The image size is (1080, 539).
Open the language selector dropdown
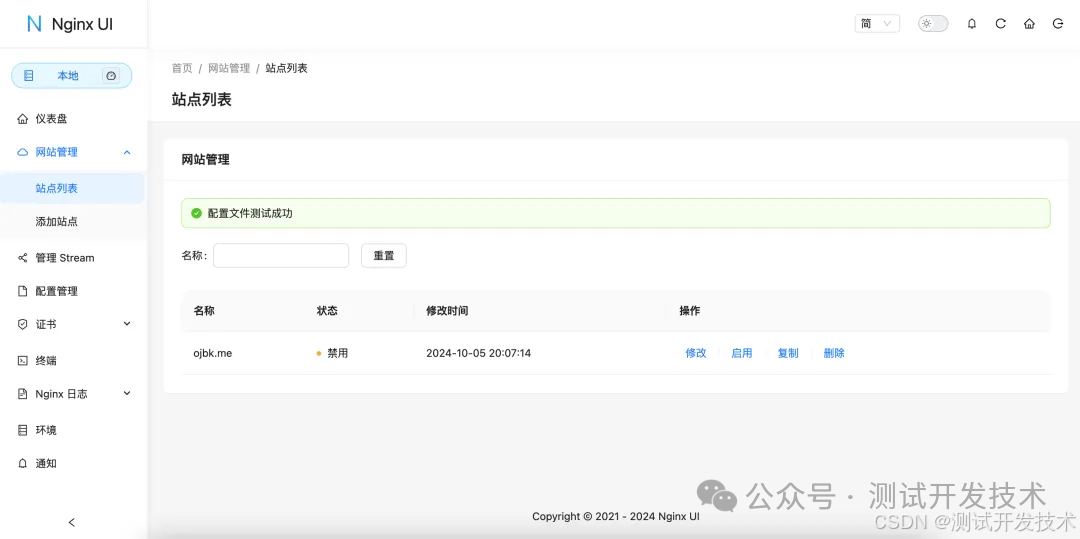point(876,24)
